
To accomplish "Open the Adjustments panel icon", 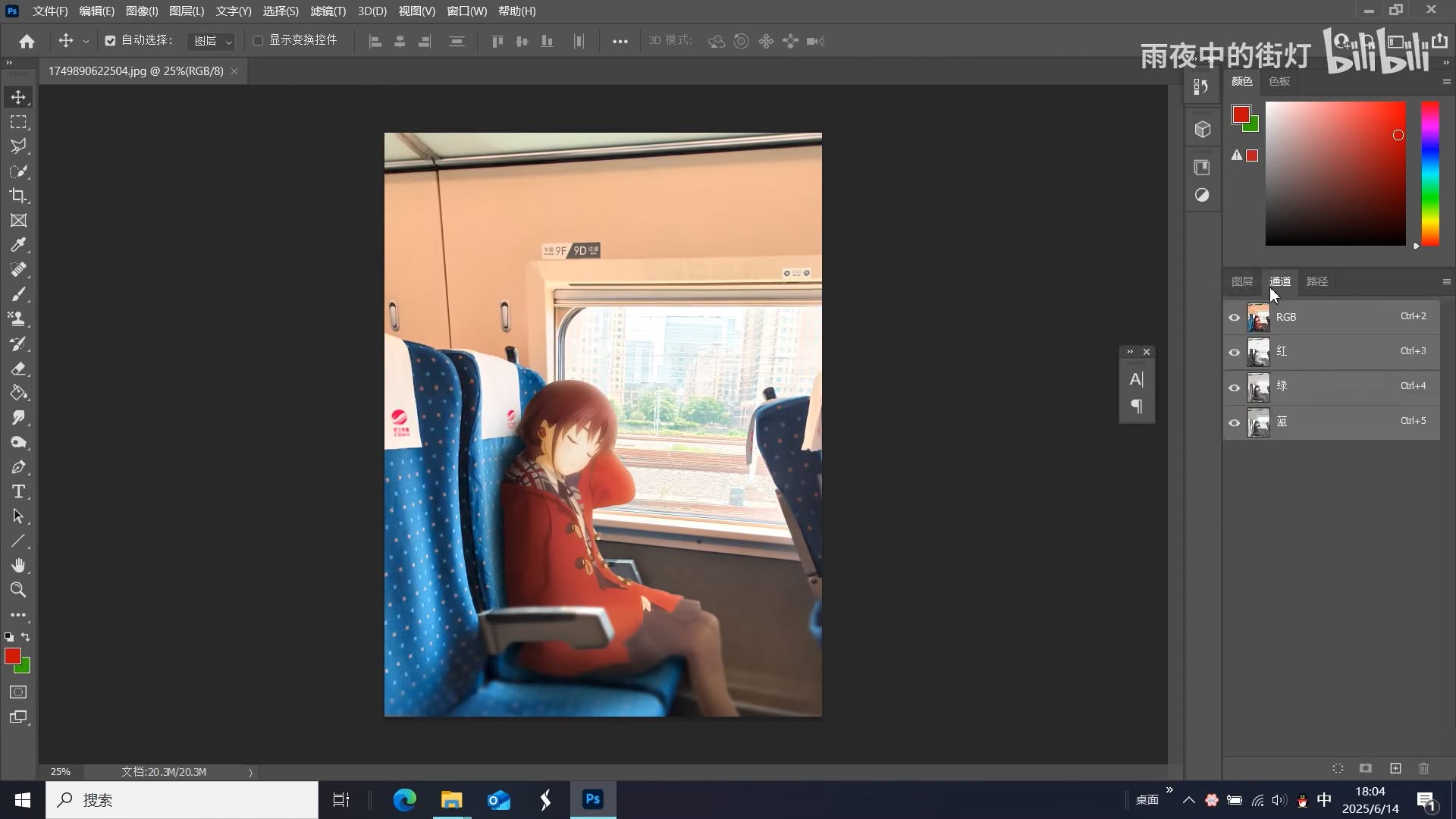I will tap(1202, 195).
